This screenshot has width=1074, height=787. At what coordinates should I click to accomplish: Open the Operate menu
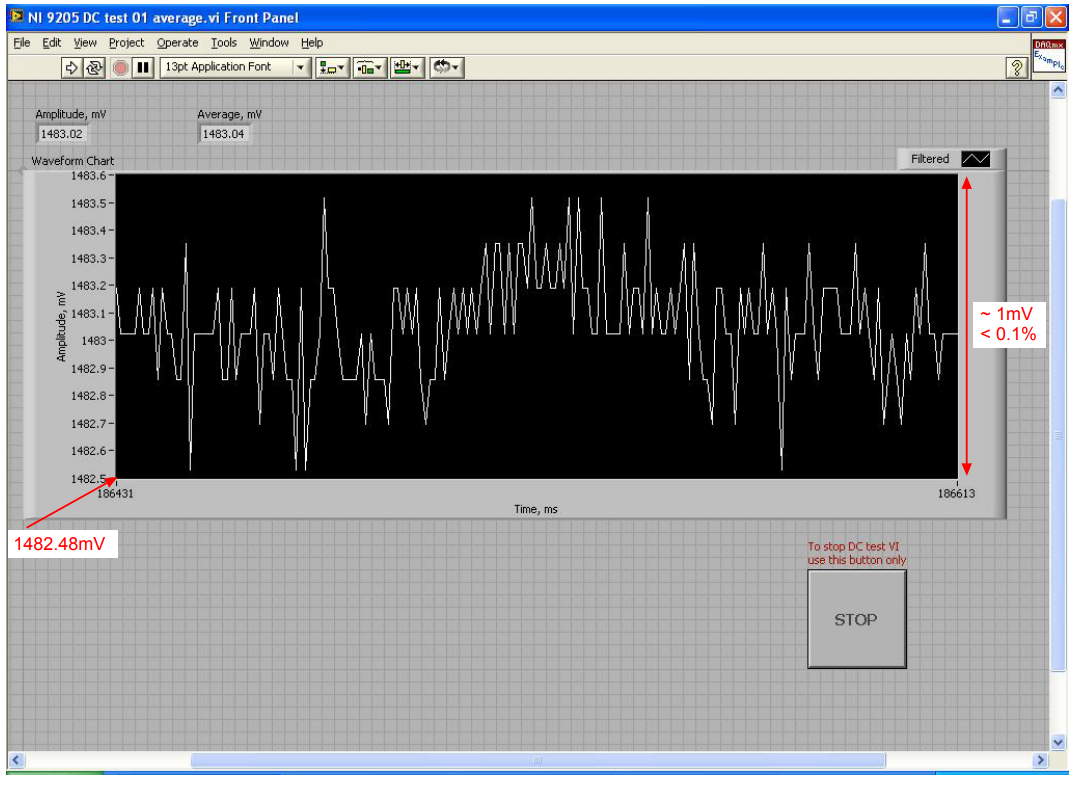(177, 42)
